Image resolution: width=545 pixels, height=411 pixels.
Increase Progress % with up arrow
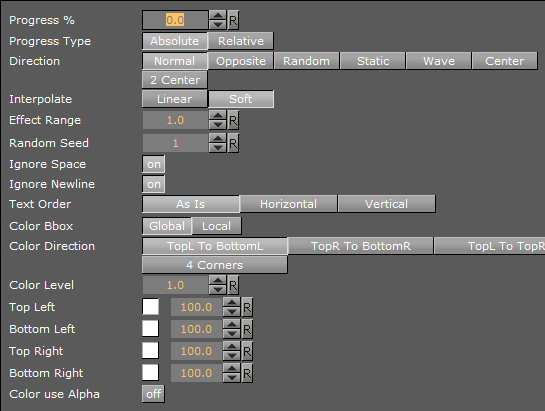pos(218,16)
